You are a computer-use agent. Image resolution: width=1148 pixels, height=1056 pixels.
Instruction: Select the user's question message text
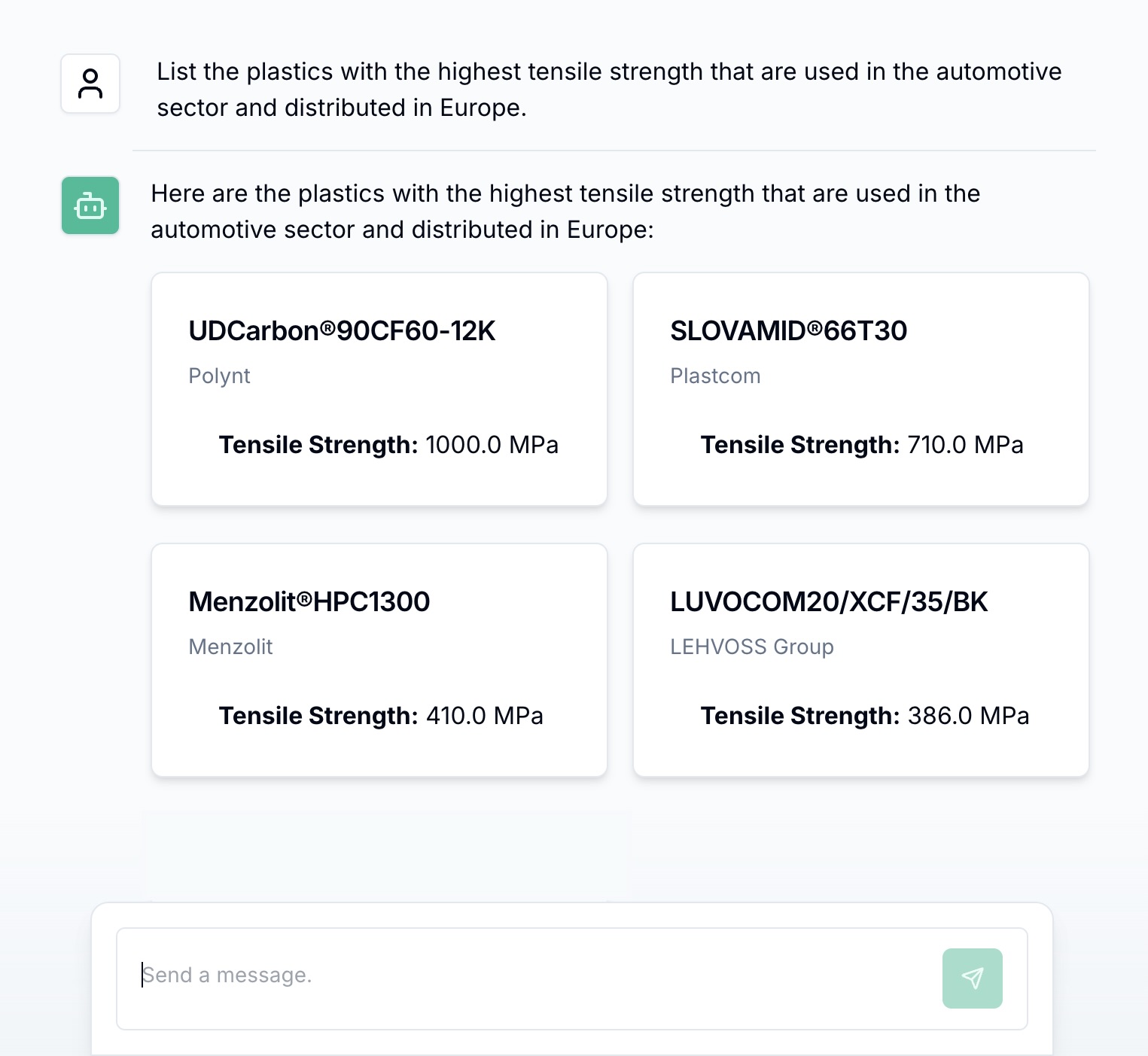point(608,89)
